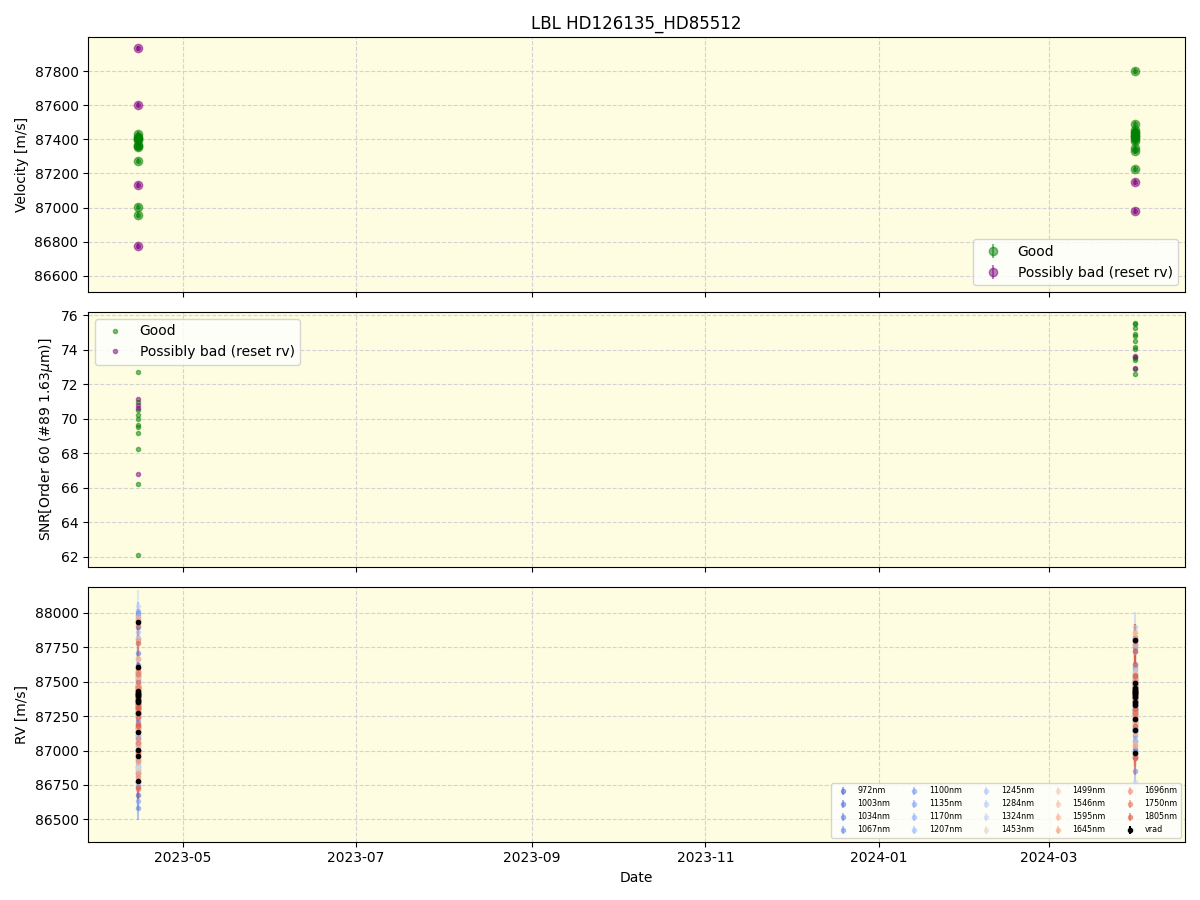Click the 1067nm legend marker
The height and width of the screenshot is (900, 1200).
843,829
